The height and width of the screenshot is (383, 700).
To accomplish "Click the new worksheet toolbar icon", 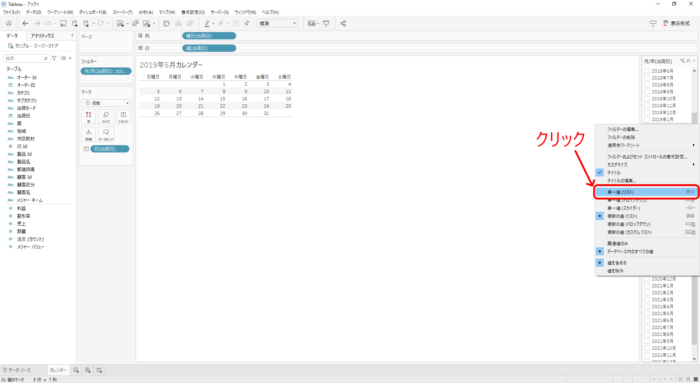I will (120, 23).
